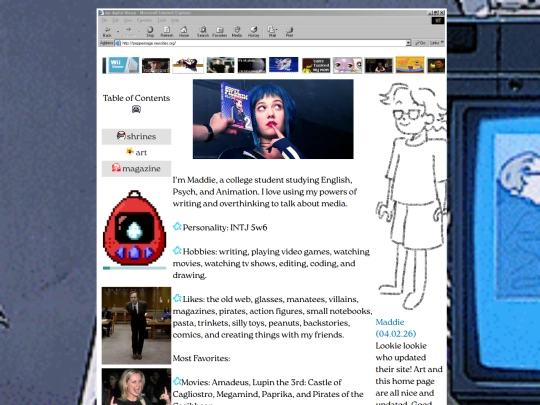Image resolution: width=540 pixels, height=405 pixels.
Task: Open the Search toolbar icon
Action: (203, 30)
